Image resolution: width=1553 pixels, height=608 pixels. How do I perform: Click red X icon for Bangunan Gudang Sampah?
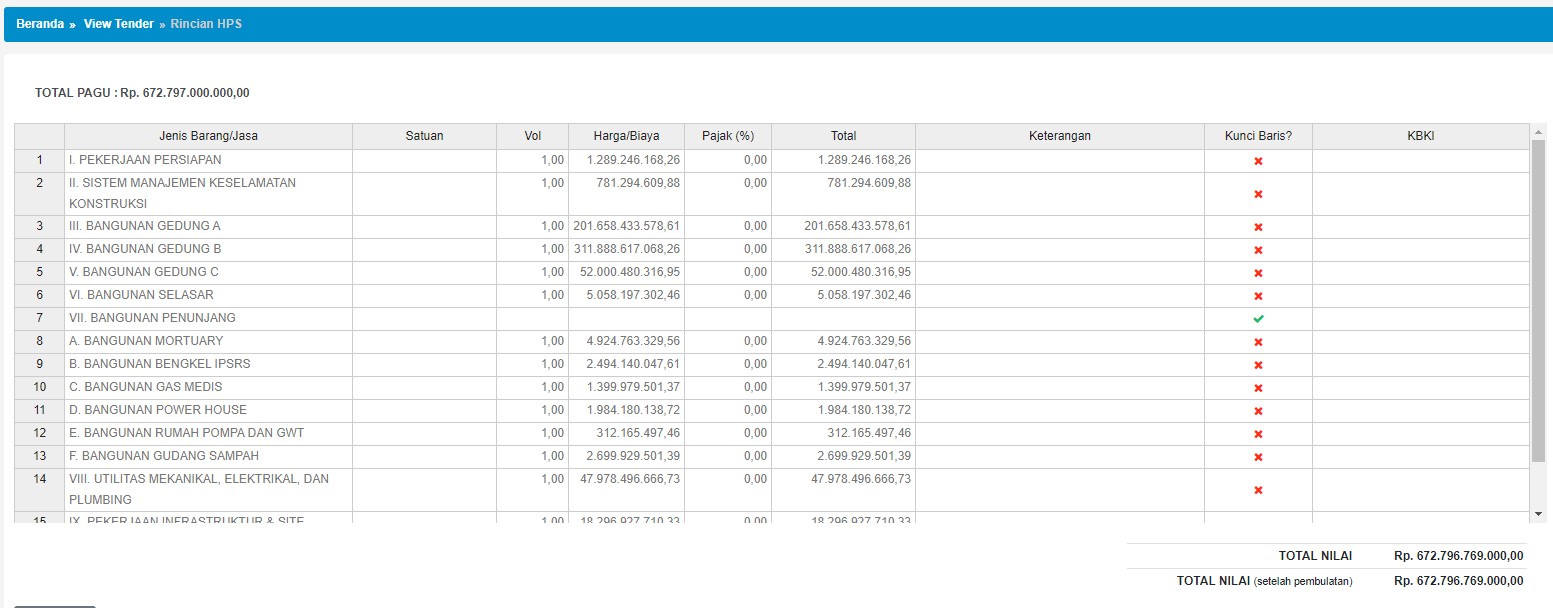coord(1258,457)
